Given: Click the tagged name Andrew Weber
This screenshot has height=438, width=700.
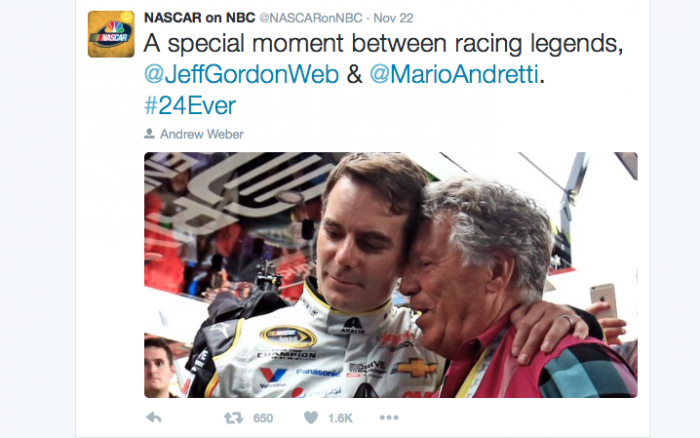Looking at the screenshot, I should pyautogui.click(x=202, y=134).
